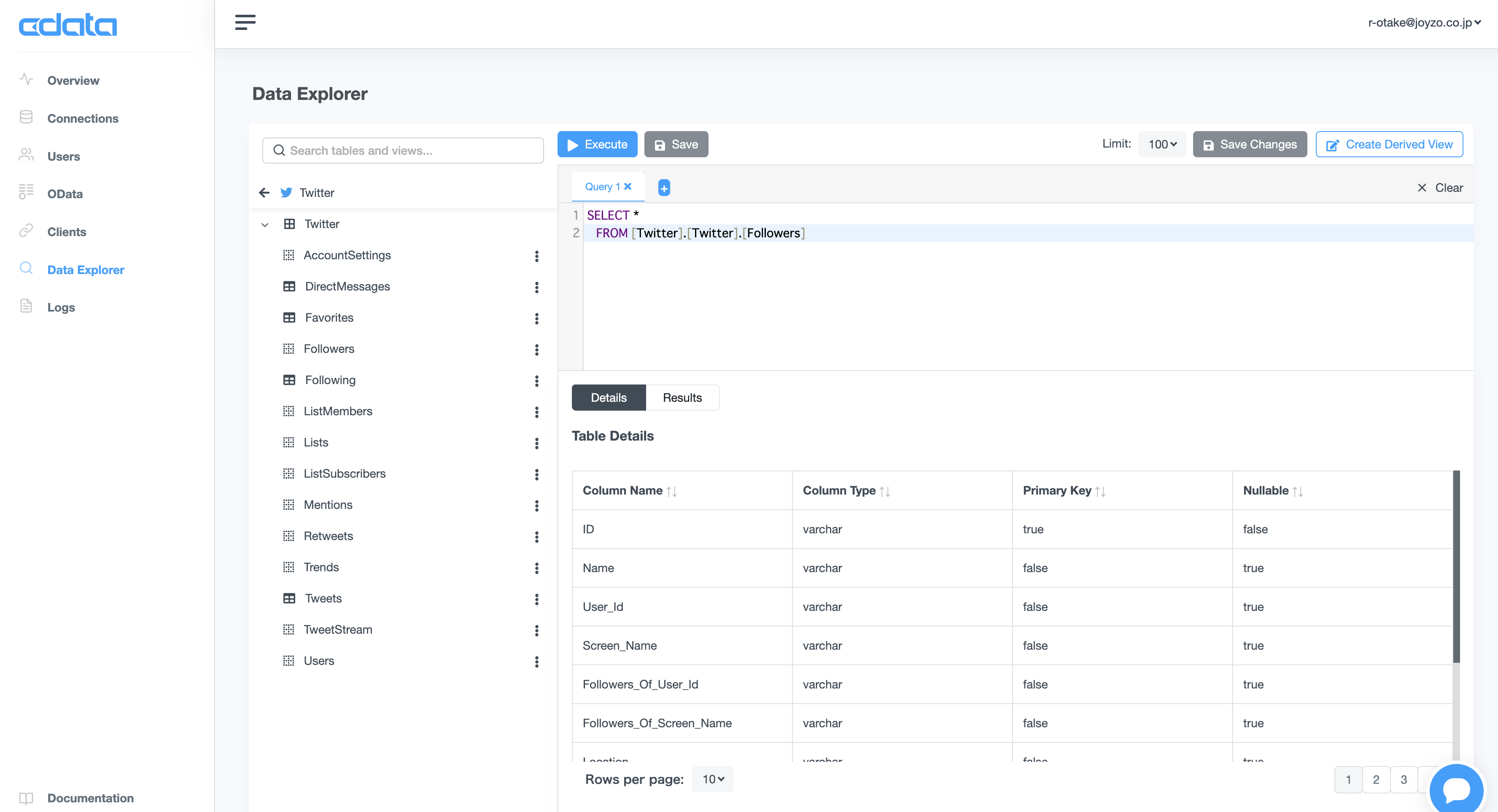Click the Search tables and views field
Screen dimensions: 1498x812
[x=403, y=151]
